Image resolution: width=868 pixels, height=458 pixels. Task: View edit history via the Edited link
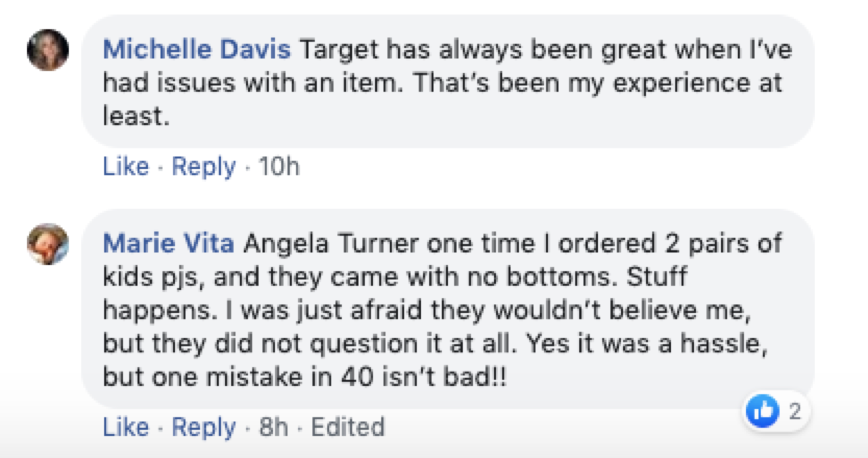347,427
